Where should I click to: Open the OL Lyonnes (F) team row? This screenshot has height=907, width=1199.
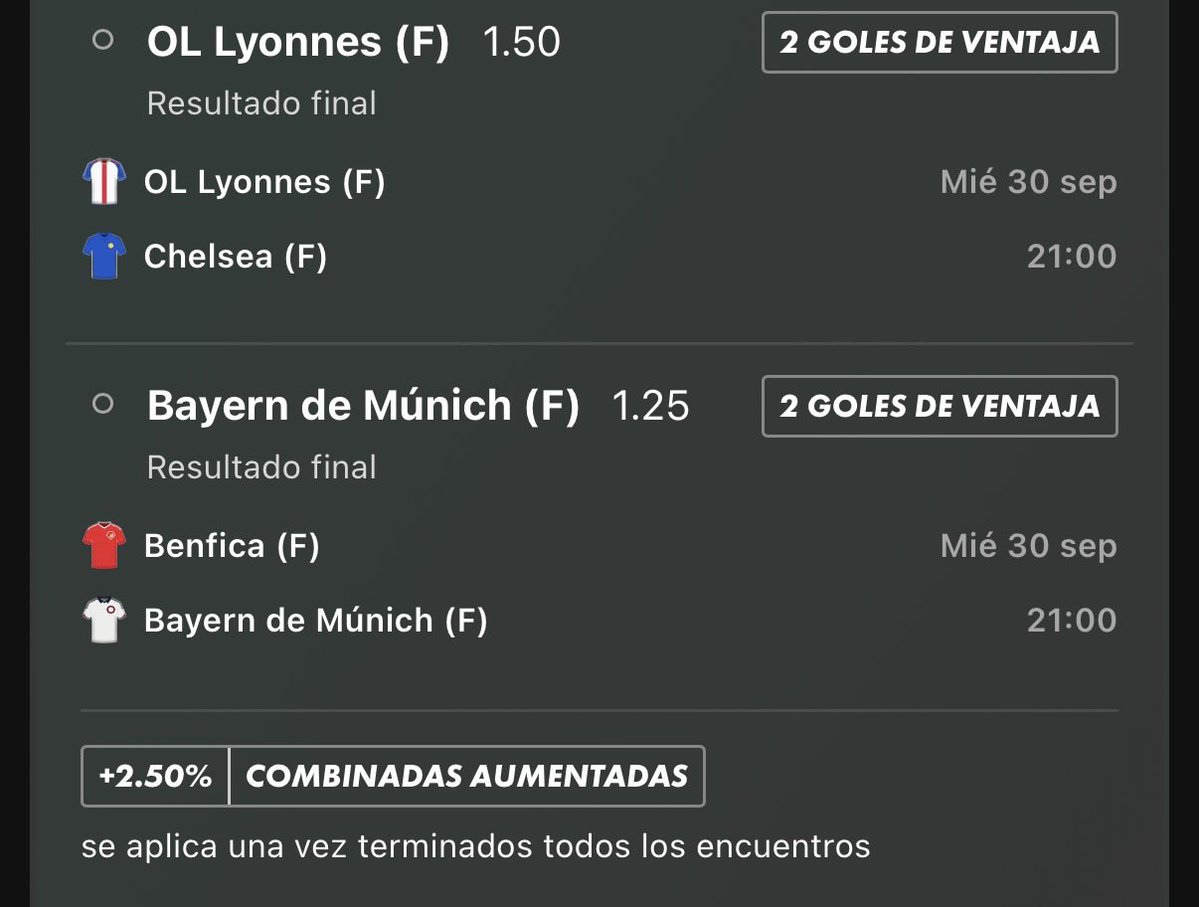pos(600,182)
